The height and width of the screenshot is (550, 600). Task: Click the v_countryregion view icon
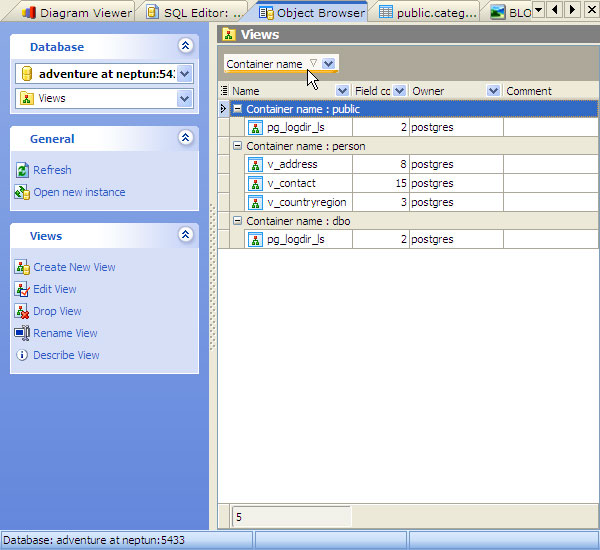point(255,202)
